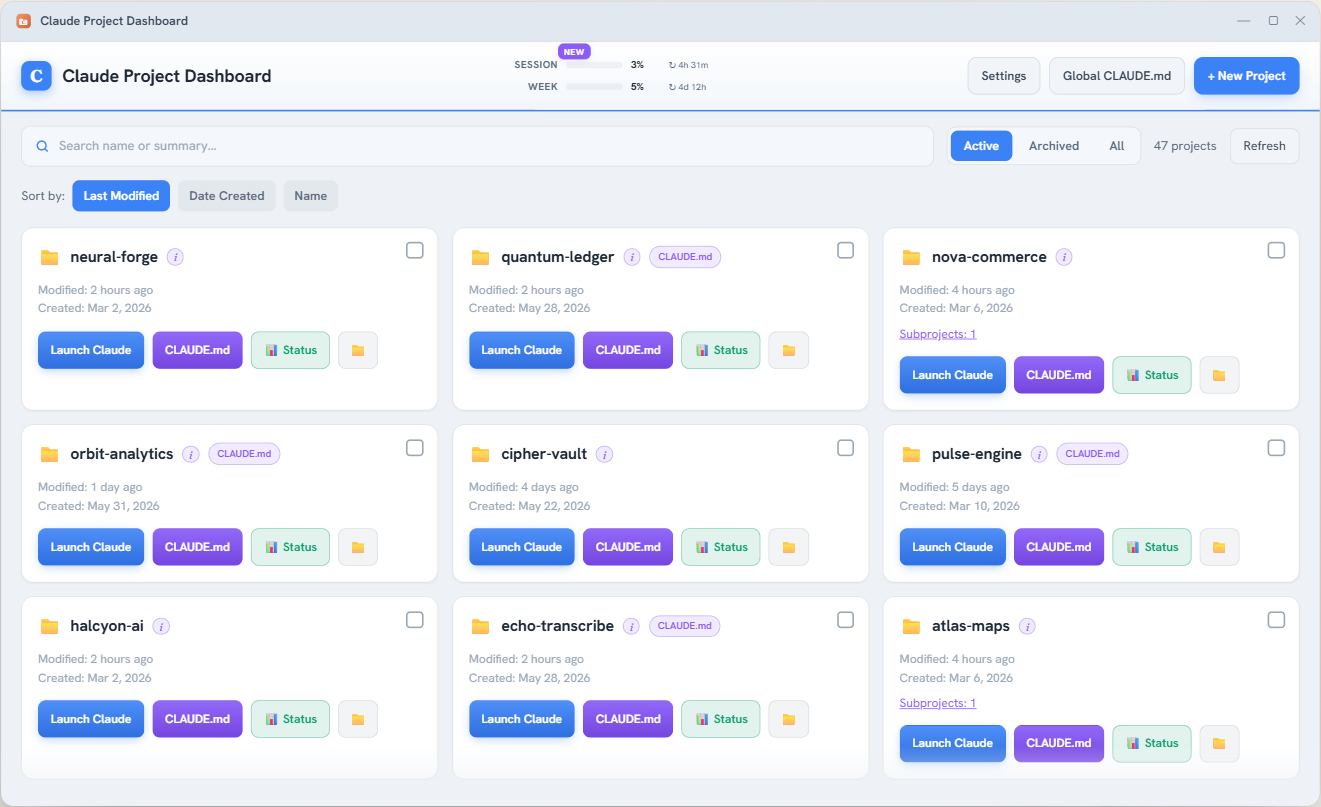Launch Claude for echo-transcribe

coord(522,719)
